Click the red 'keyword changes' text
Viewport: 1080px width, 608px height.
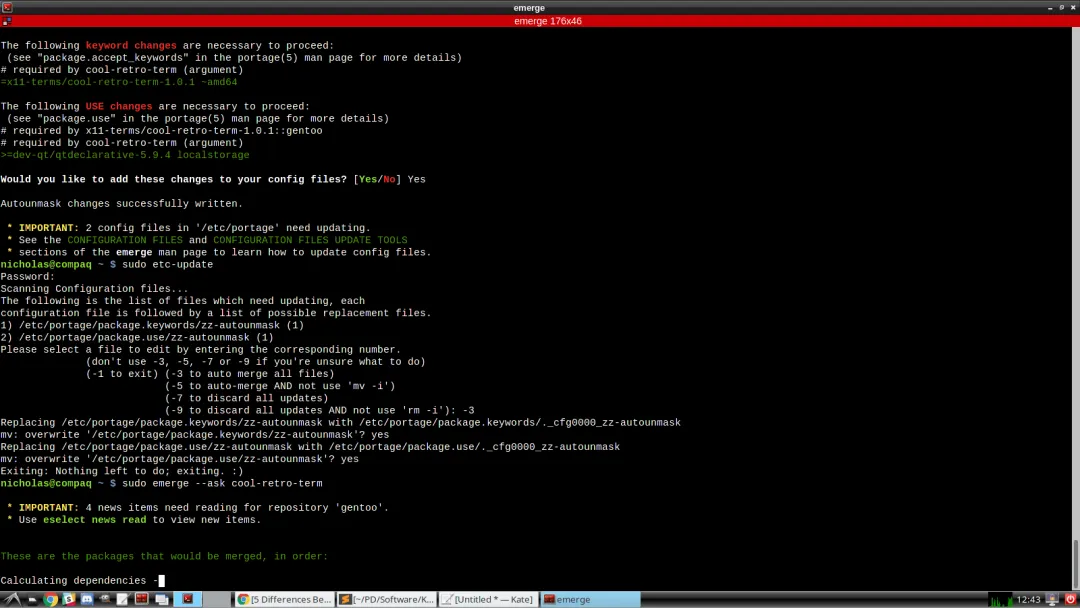click(x=131, y=45)
